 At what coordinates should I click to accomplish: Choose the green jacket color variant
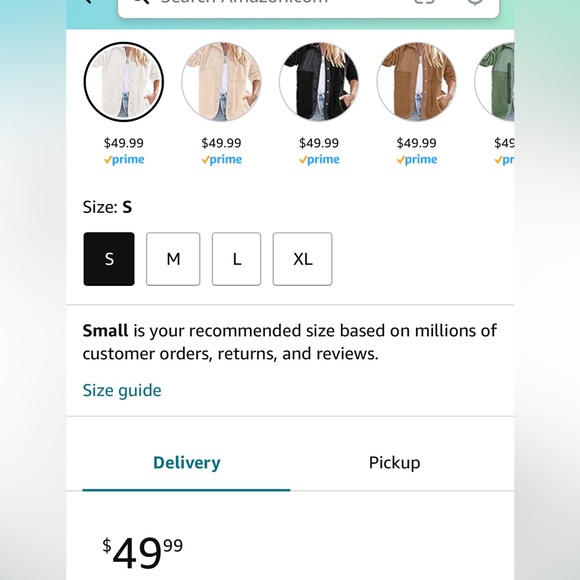pyautogui.click(x=495, y=82)
